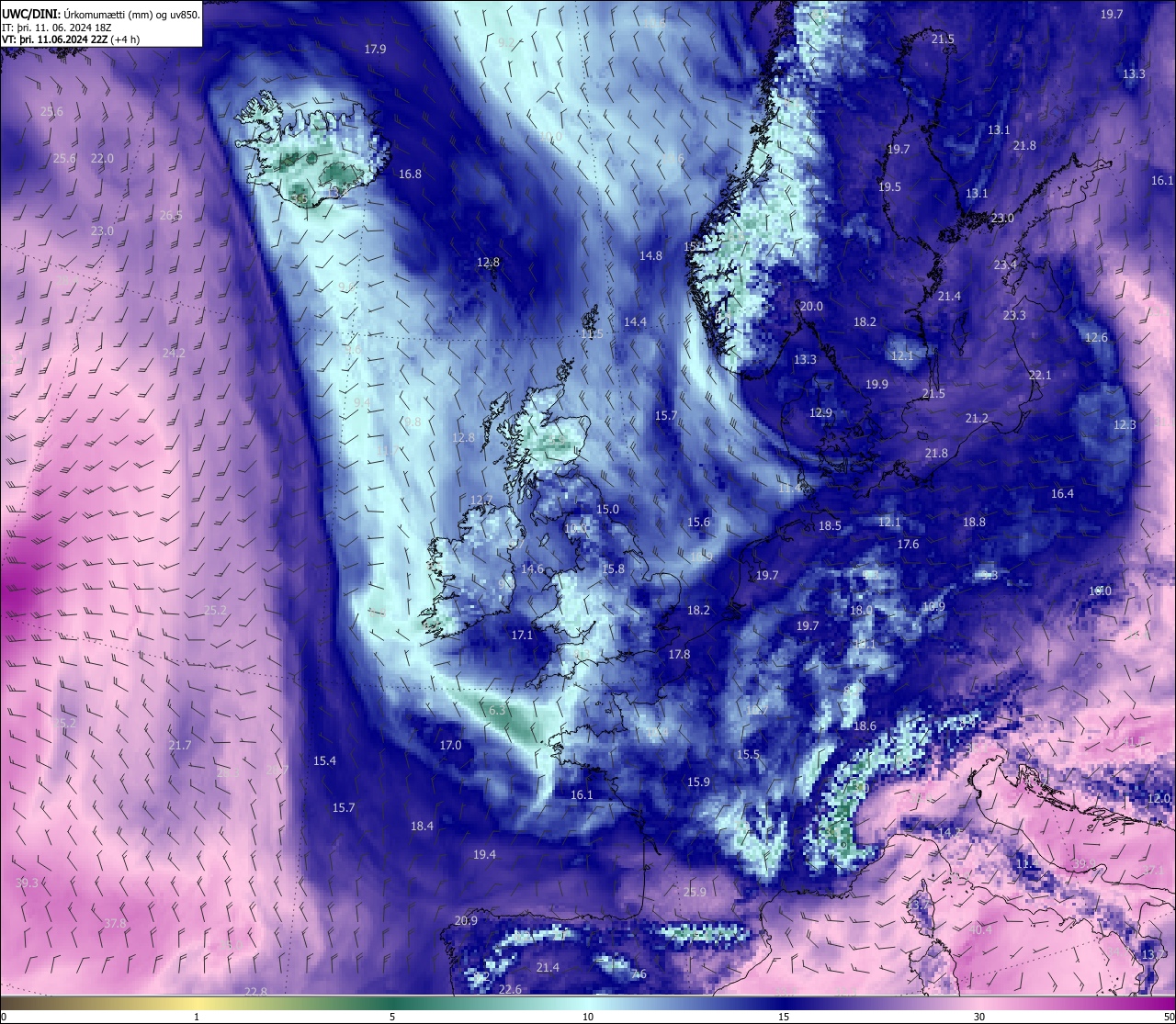
Task: Click the value 20.9 near Spain
Action: coord(466,921)
